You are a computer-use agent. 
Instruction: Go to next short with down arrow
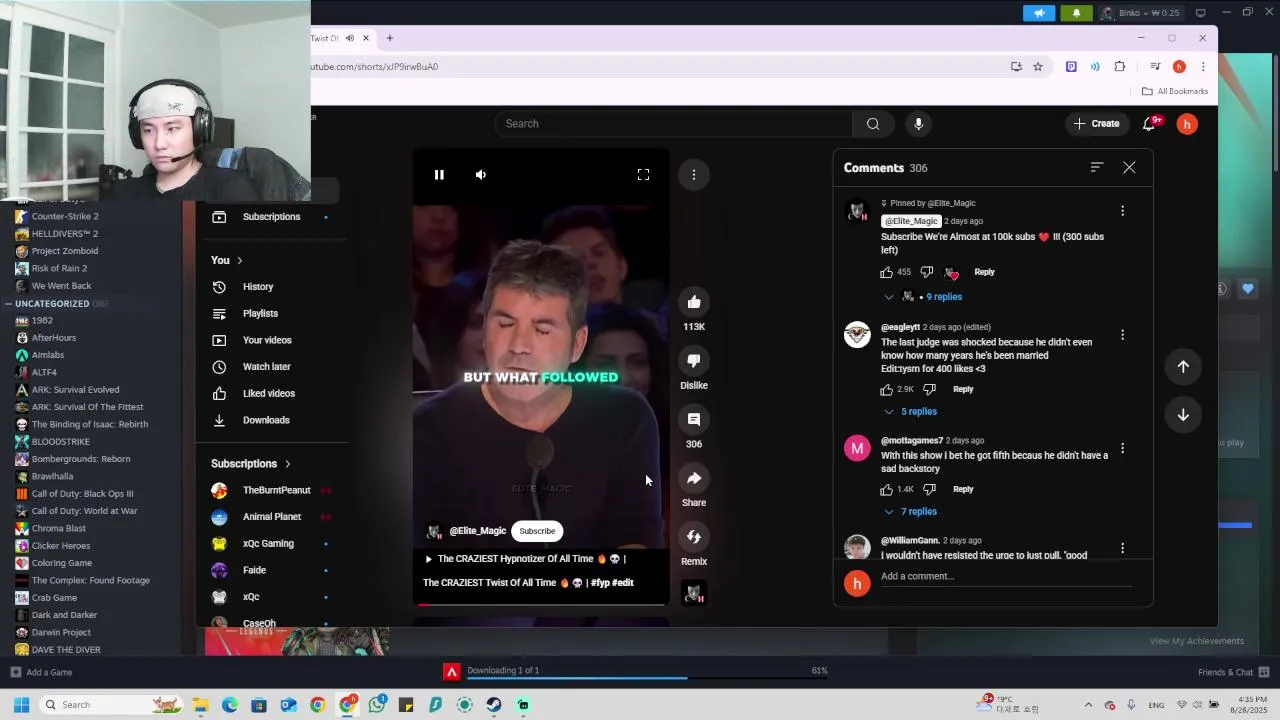[1183, 415]
